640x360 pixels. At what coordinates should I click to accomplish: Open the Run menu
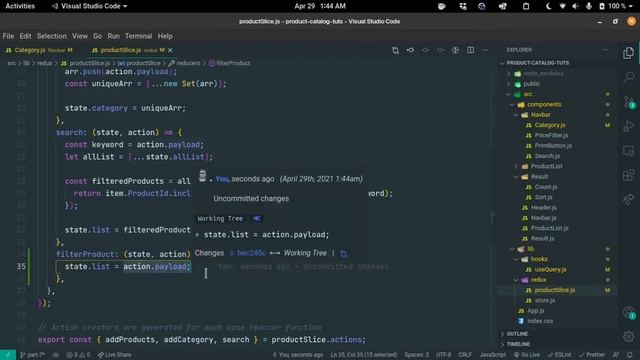[x=113, y=36]
